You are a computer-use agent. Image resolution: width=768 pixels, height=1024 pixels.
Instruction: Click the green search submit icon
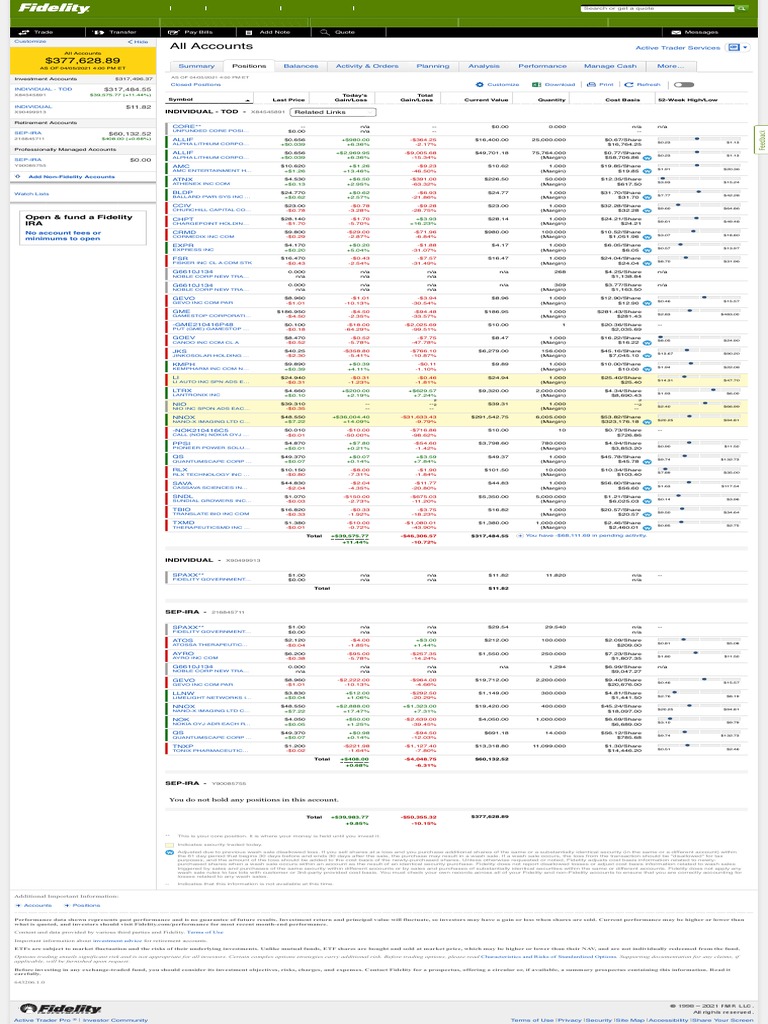pos(741,8)
